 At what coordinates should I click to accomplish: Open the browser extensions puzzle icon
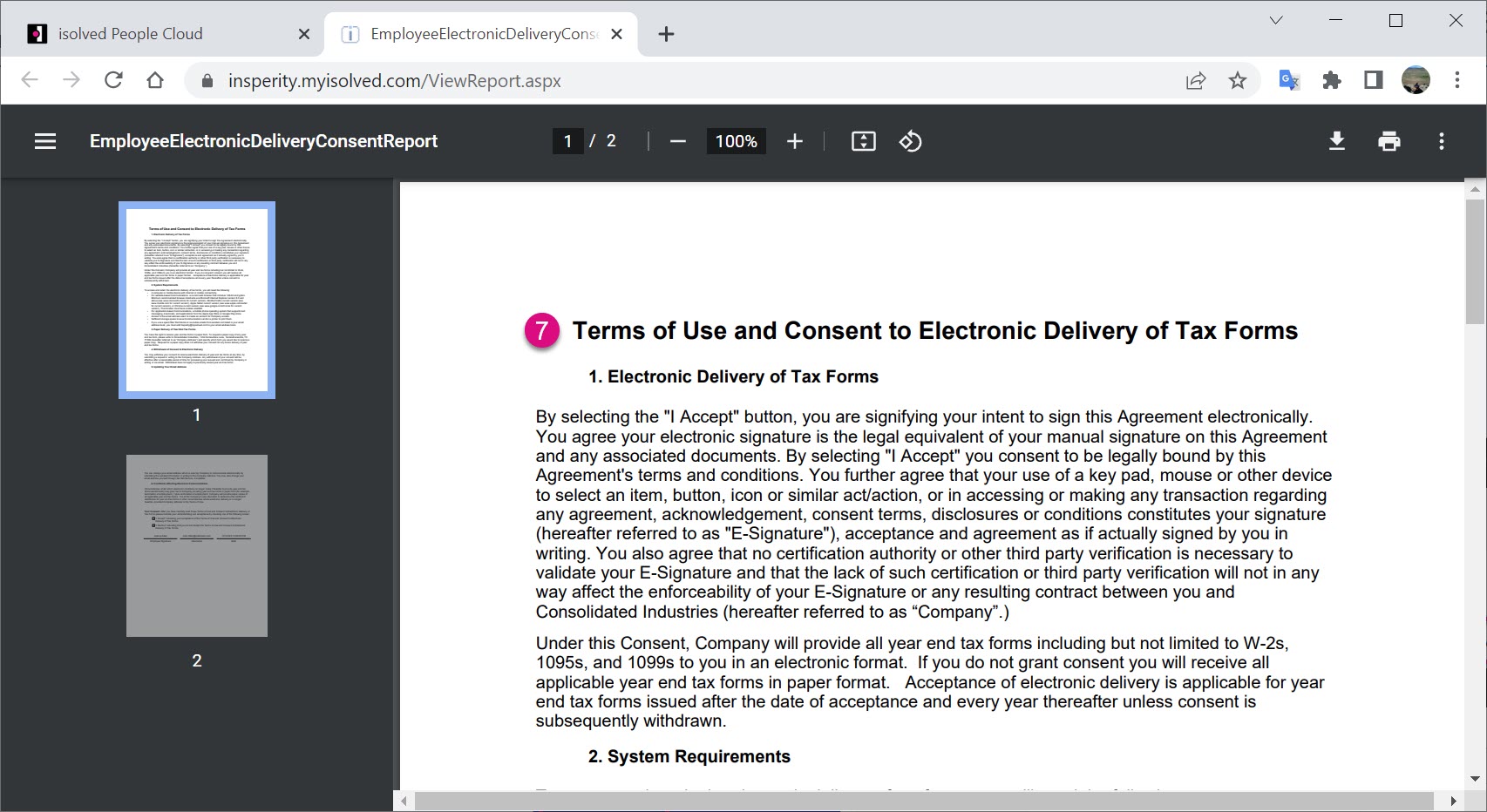pyautogui.click(x=1331, y=81)
